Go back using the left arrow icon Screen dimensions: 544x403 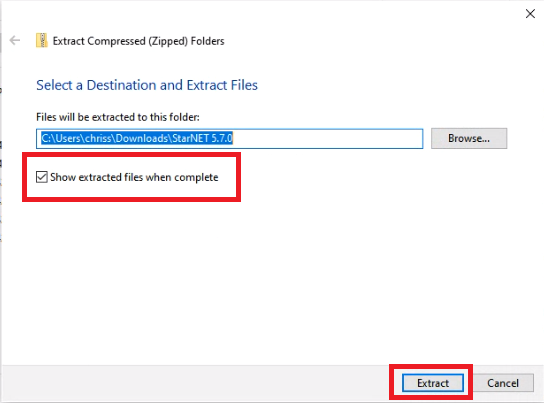point(15,41)
